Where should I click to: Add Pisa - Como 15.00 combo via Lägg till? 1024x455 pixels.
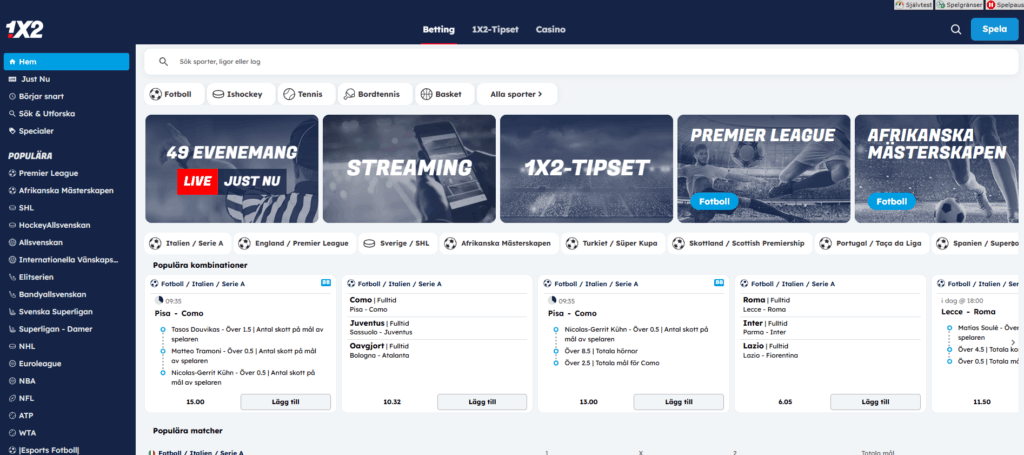[x=285, y=402]
